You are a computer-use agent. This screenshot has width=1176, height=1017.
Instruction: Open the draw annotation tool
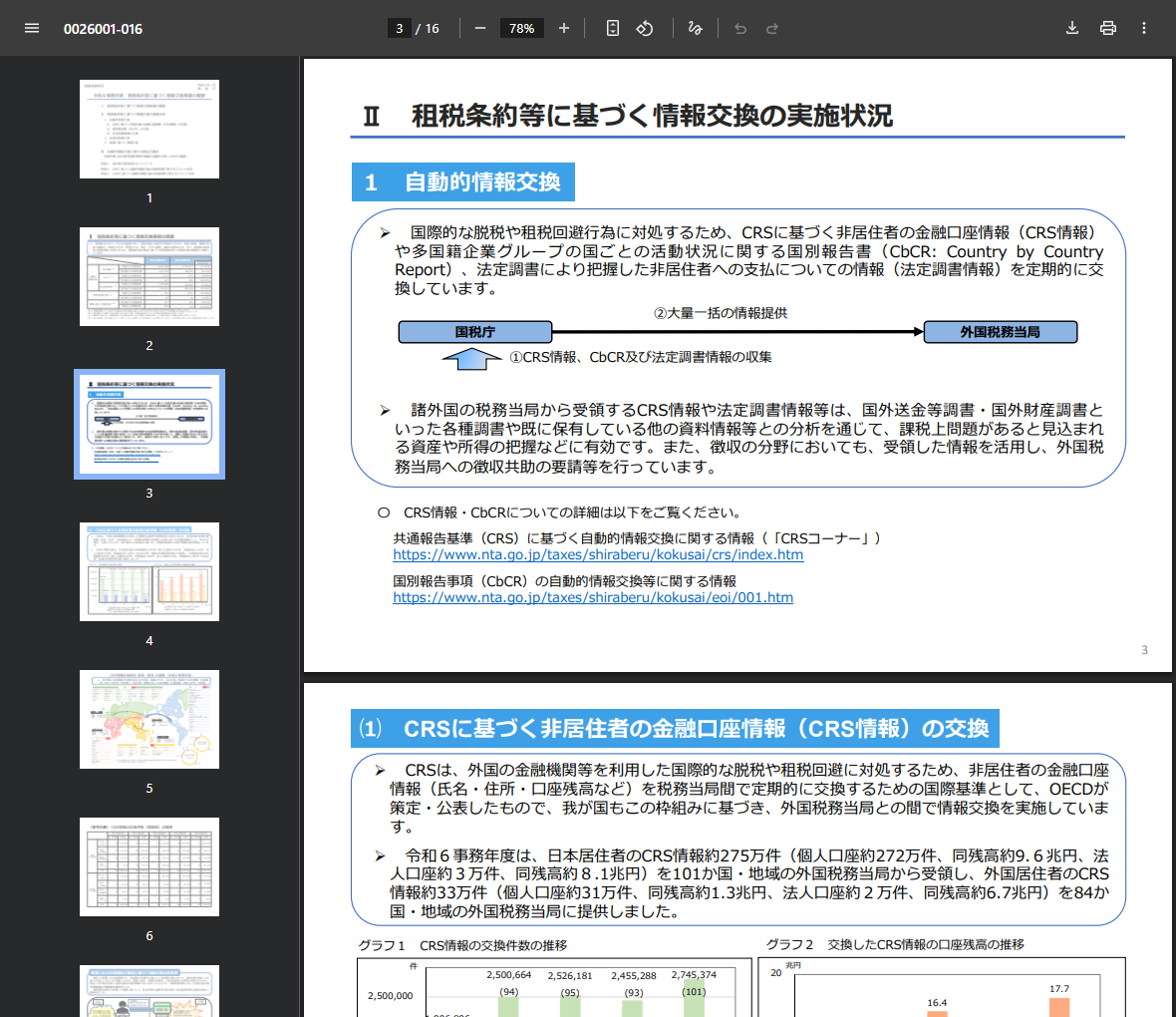coord(696,29)
